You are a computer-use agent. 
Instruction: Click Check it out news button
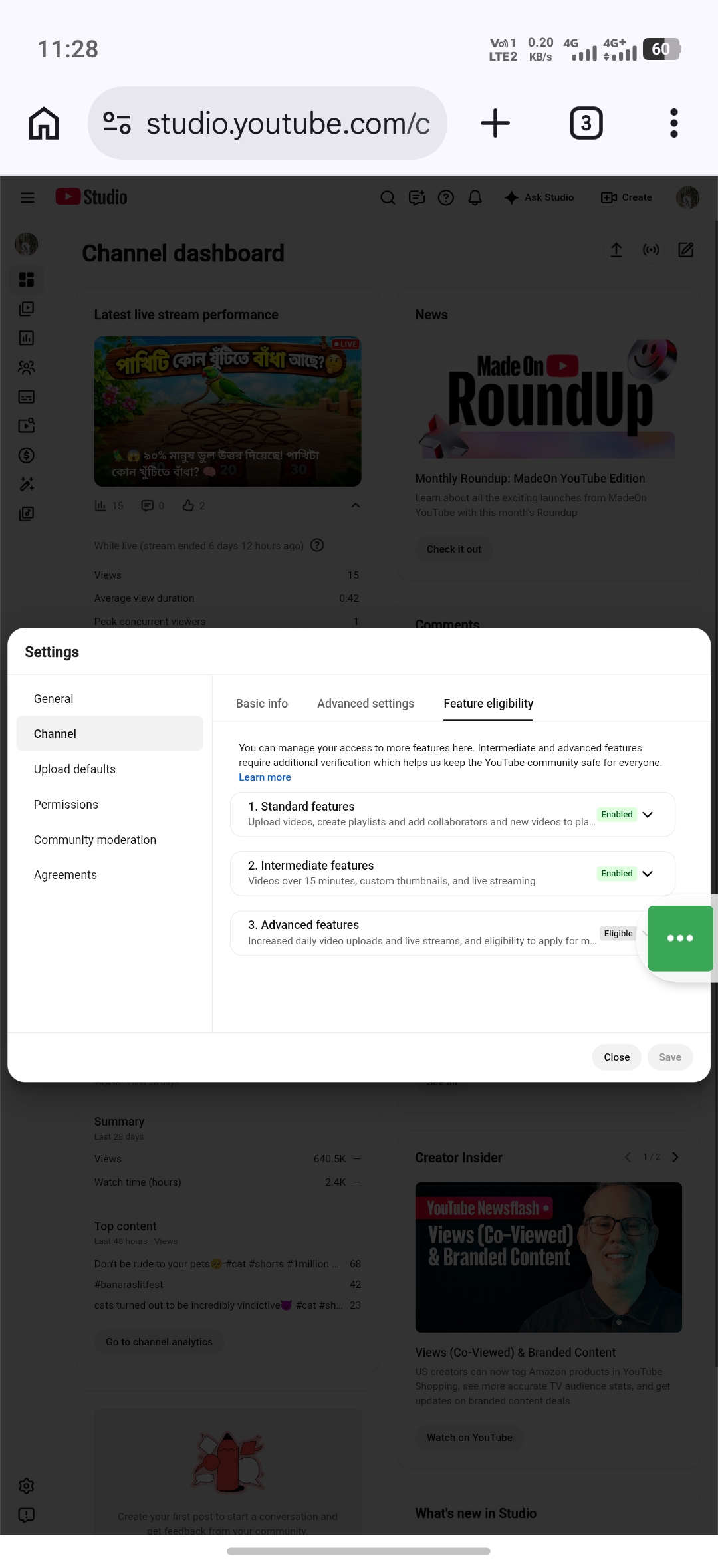tap(454, 549)
